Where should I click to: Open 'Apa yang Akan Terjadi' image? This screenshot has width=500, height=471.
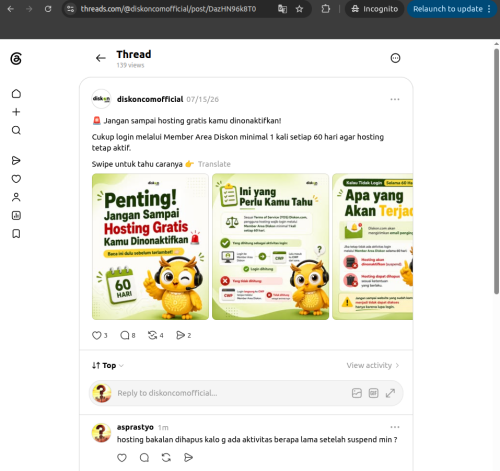[373, 247]
